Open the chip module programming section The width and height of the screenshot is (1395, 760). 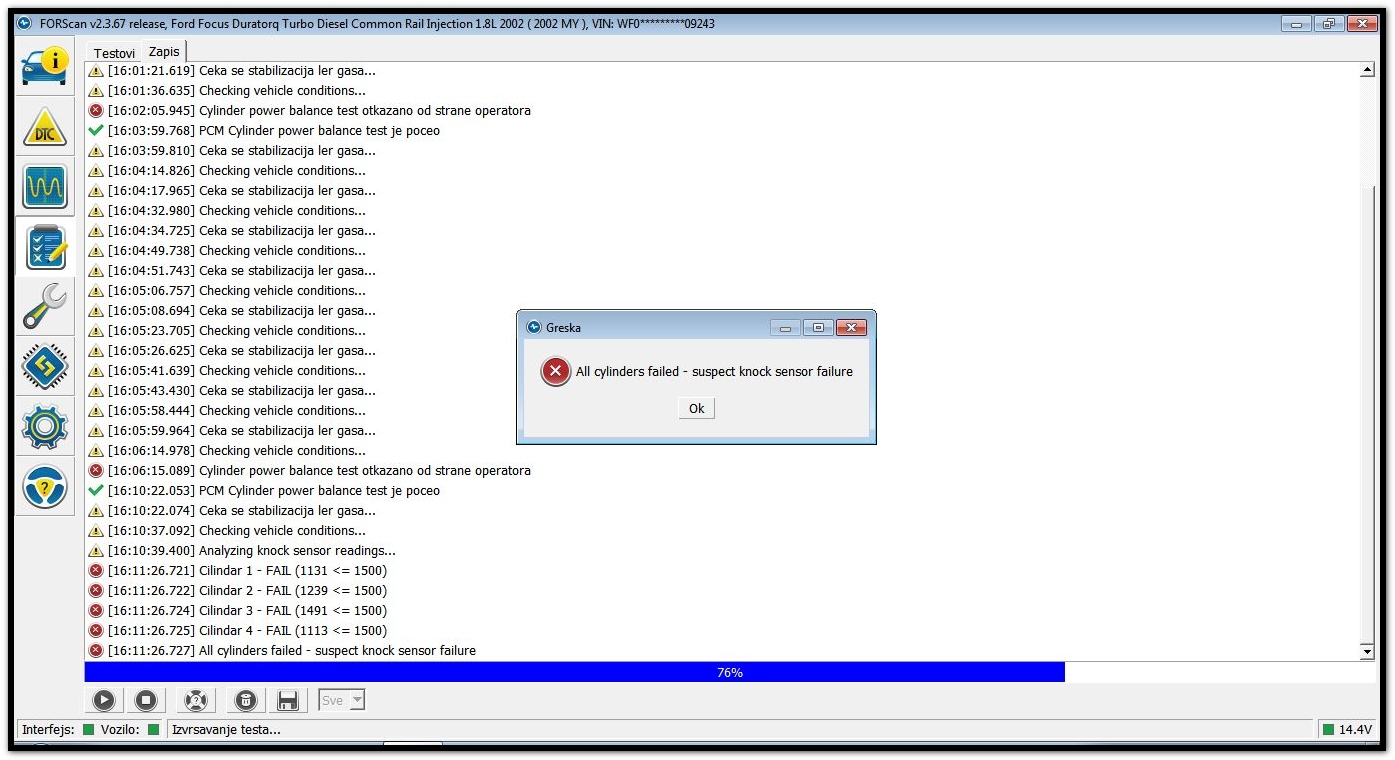[x=45, y=367]
